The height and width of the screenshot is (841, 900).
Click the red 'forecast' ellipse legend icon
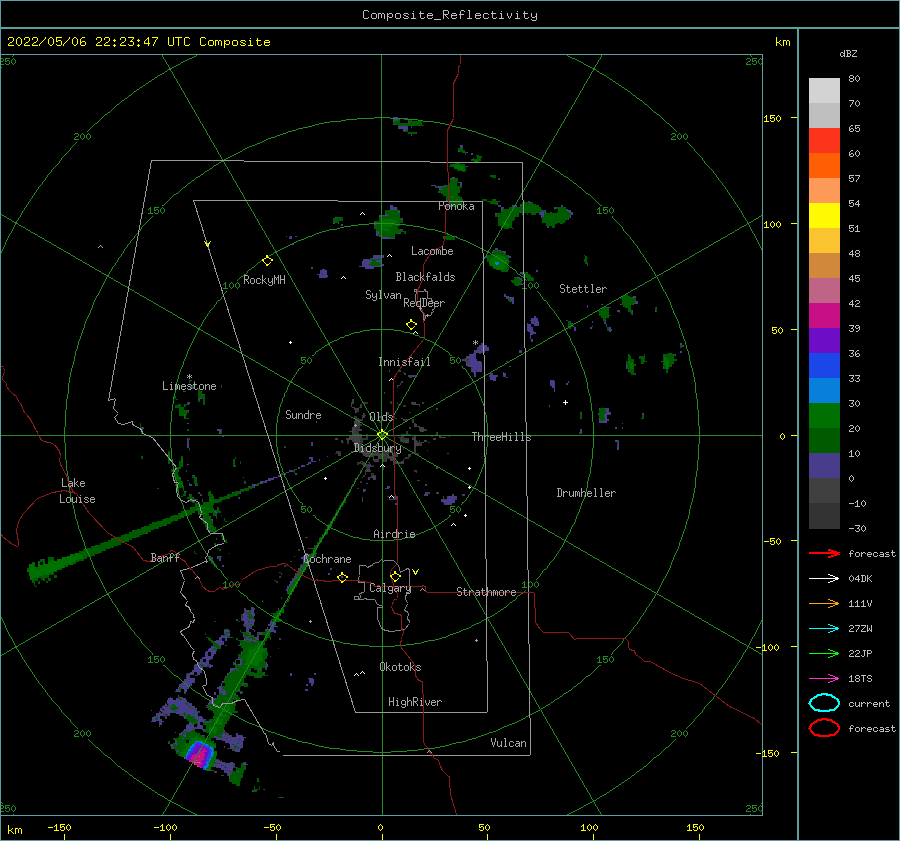824,728
